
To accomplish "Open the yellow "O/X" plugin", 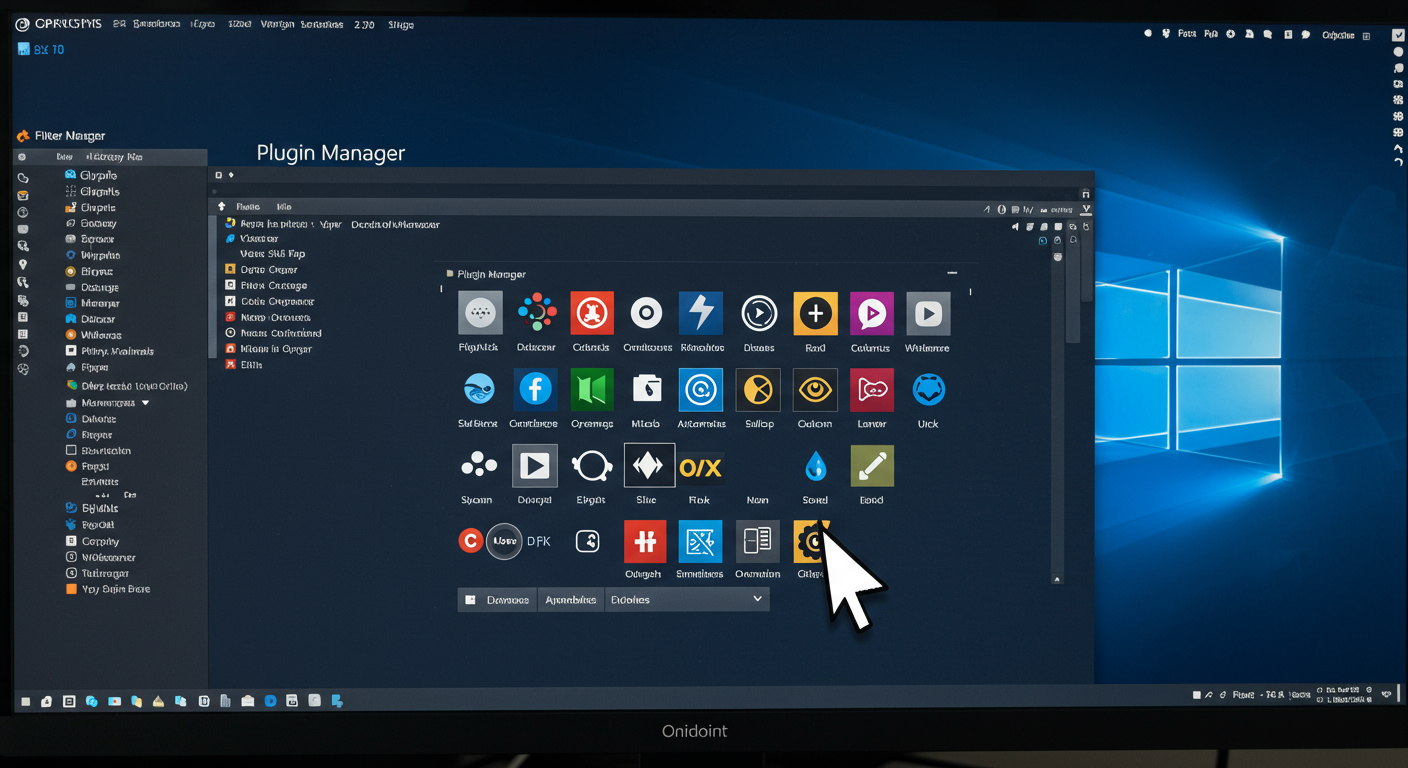I will click(x=700, y=467).
